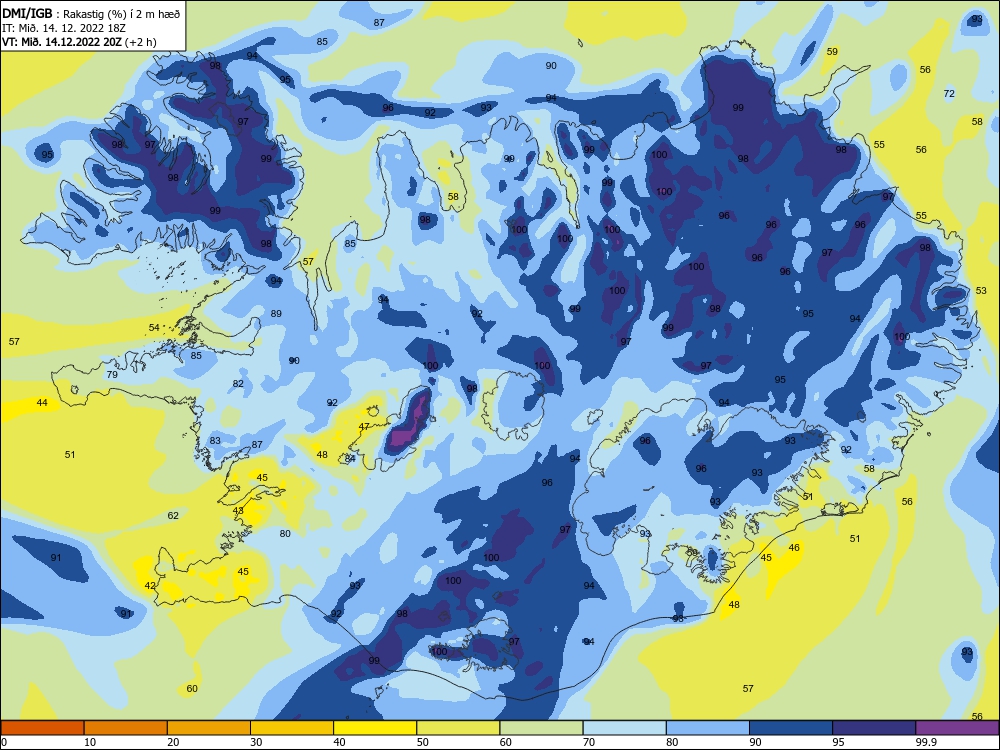Click the '47' value in the yellow patch
The image size is (1000, 750).
[364, 426]
